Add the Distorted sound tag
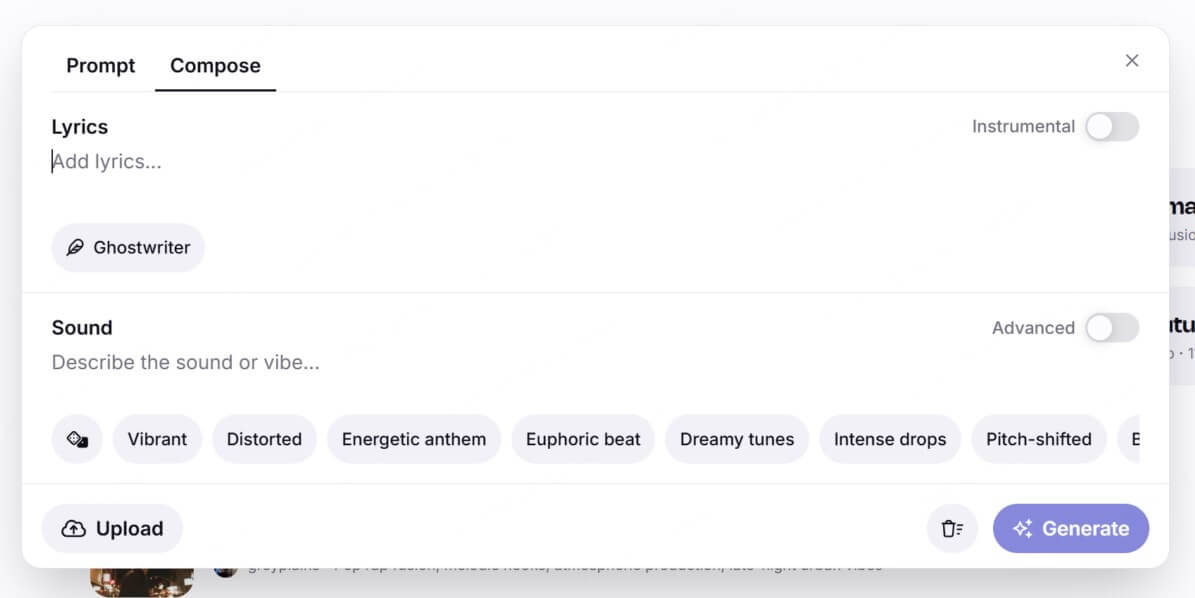The image size is (1195, 598). click(264, 440)
